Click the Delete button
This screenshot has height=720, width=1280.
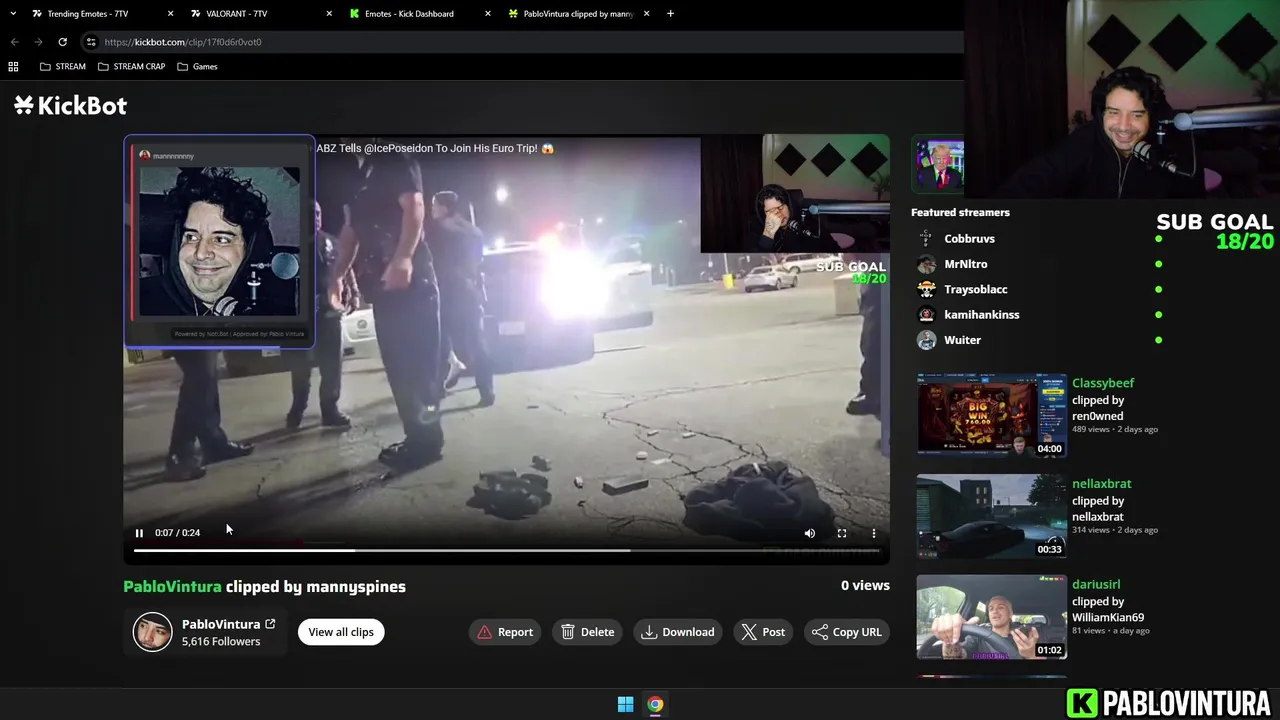pyautogui.click(x=587, y=632)
